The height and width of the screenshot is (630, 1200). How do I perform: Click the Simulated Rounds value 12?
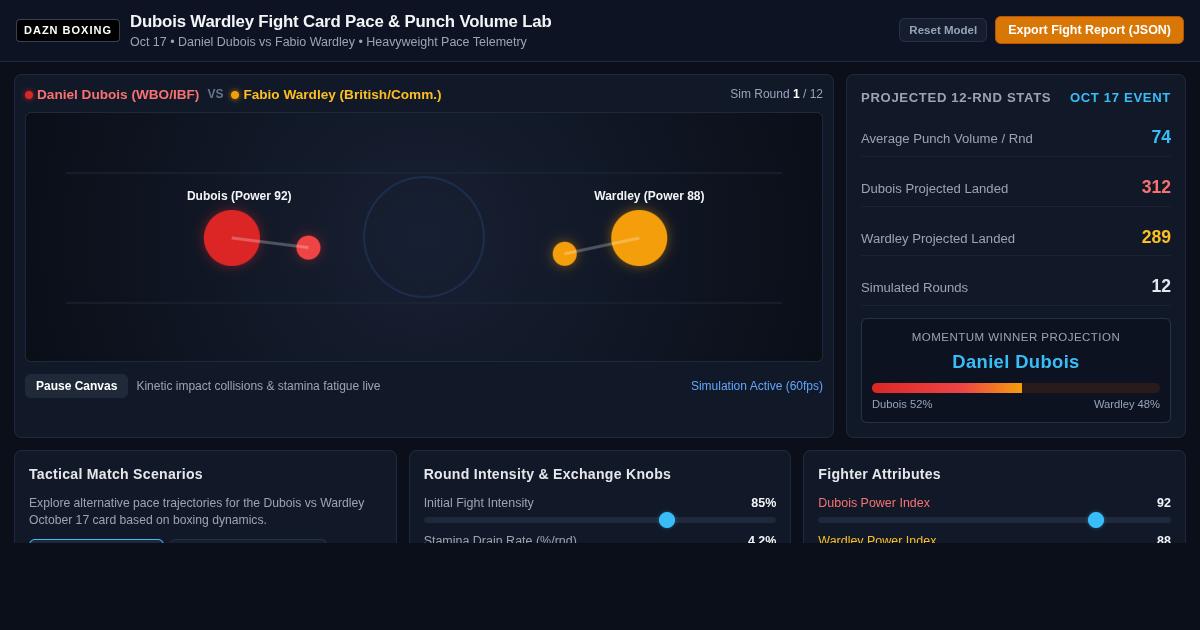point(1161,287)
